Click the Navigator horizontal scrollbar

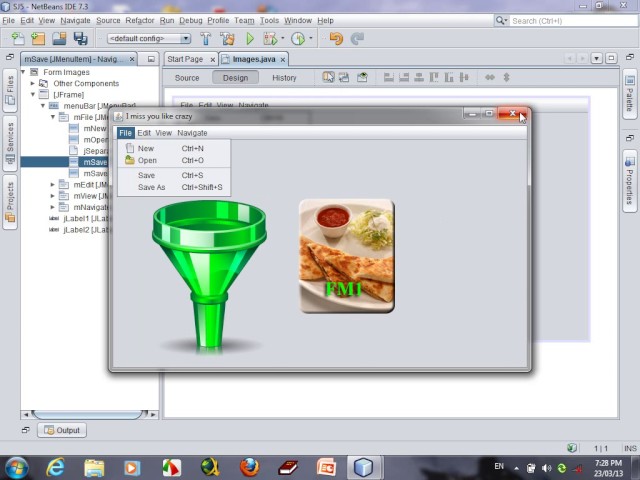[89, 414]
